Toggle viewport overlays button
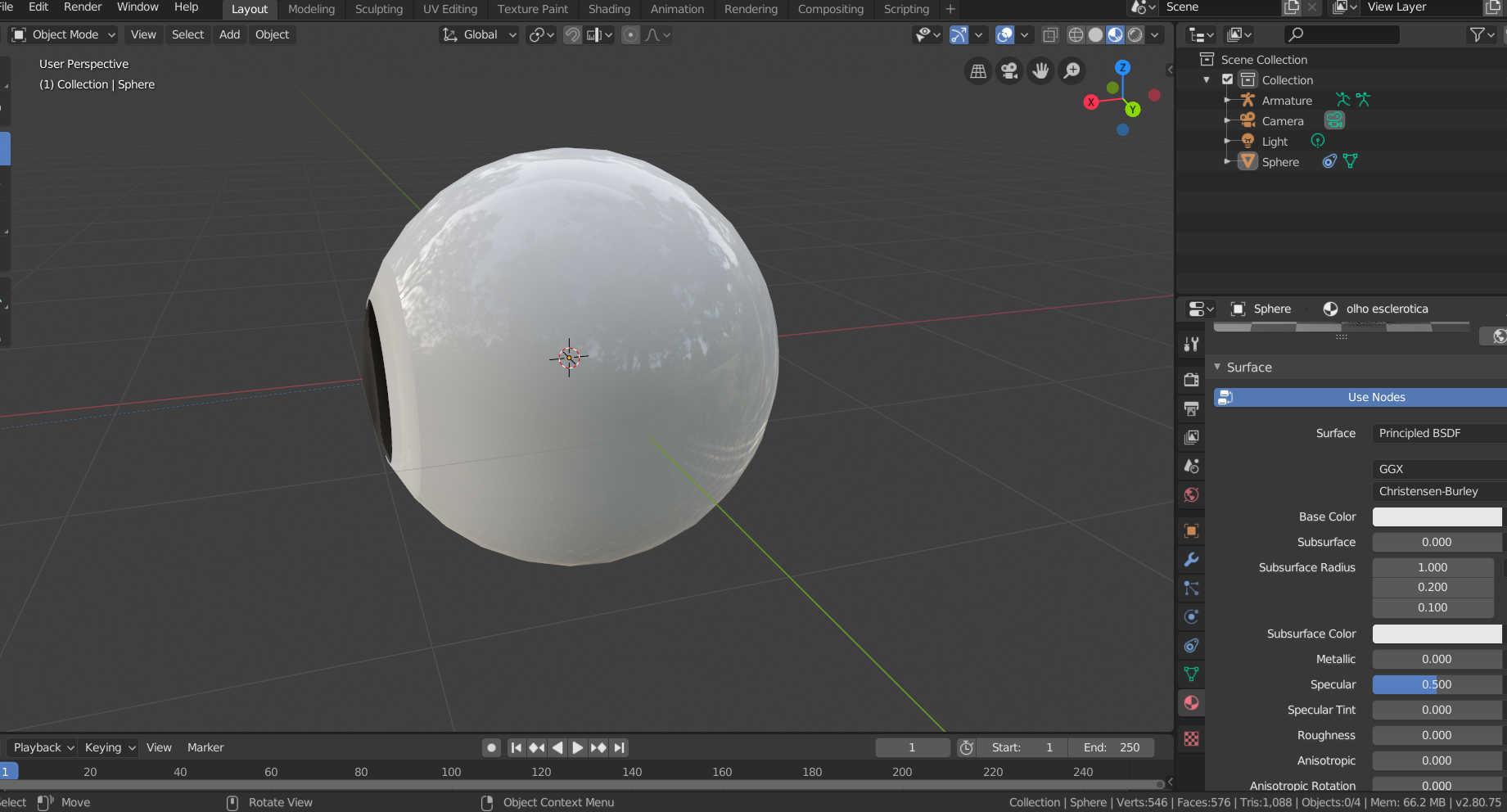Screen dimensions: 1507x812 (1004, 34)
